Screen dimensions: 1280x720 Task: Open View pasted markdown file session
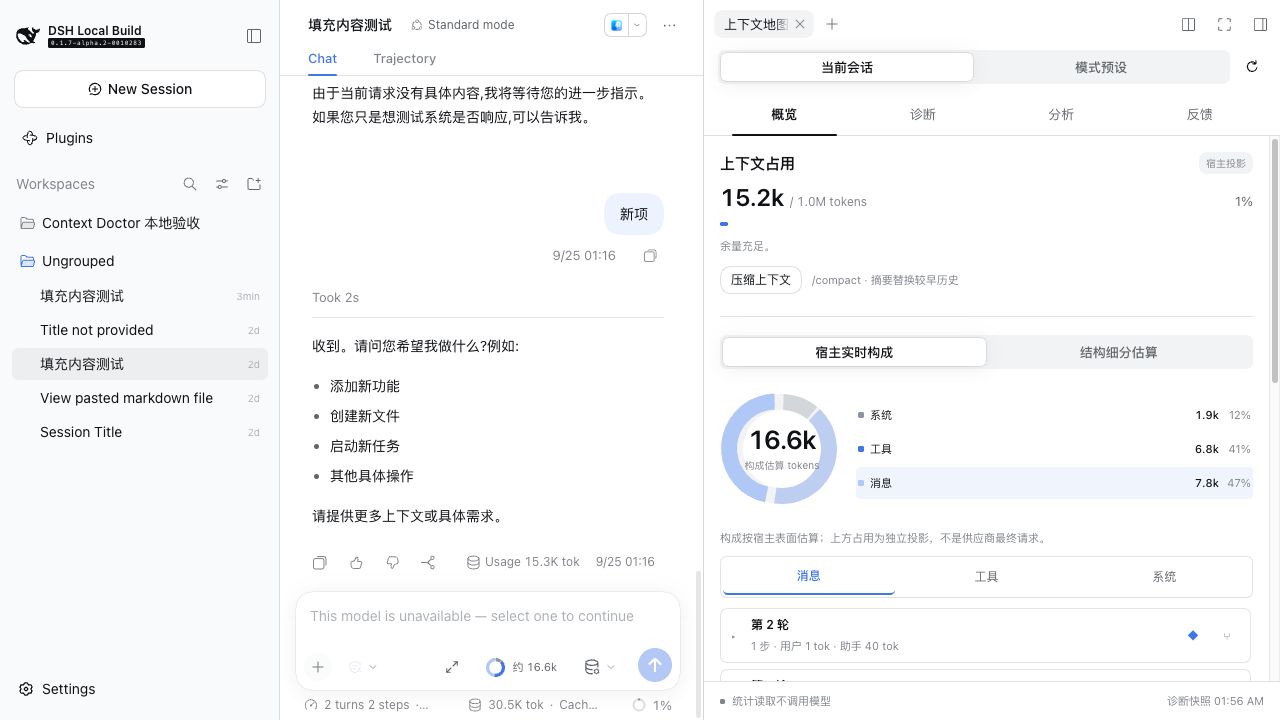(140, 398)
